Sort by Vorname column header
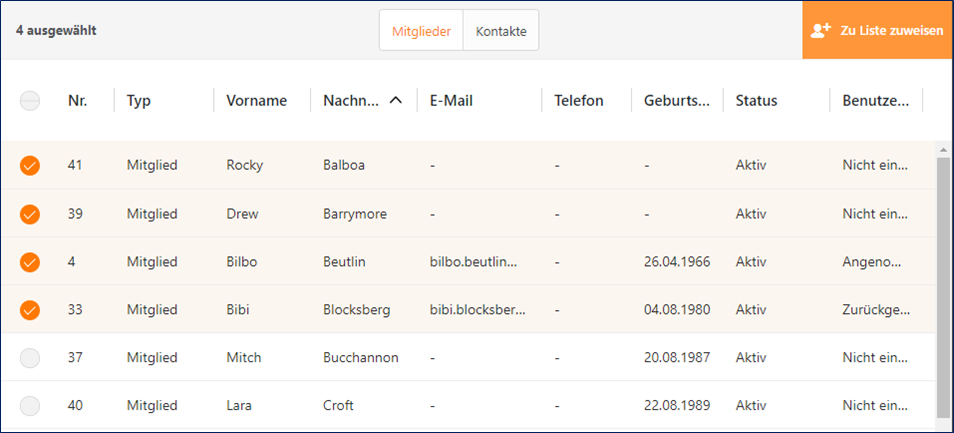Image resolution: width=954 pixels, height=433 pixels. 256,100
